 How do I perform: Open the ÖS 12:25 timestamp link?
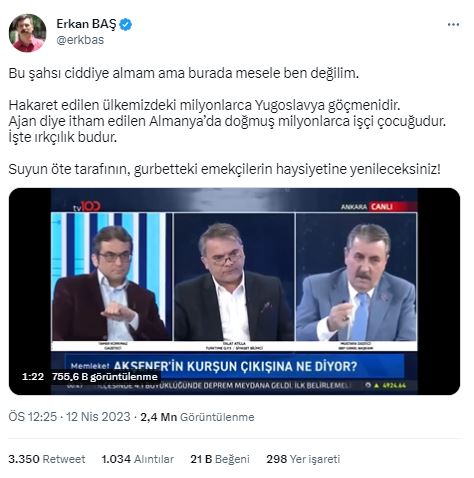pos(32,417)
